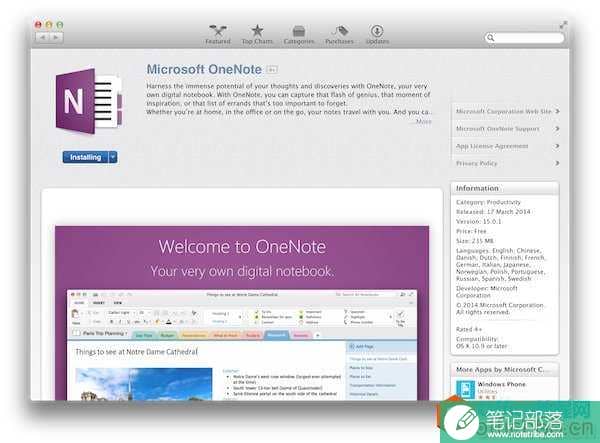Go forward with the right arrow button
The height and width of the screenshot is (443, 600).
point(56,37)
